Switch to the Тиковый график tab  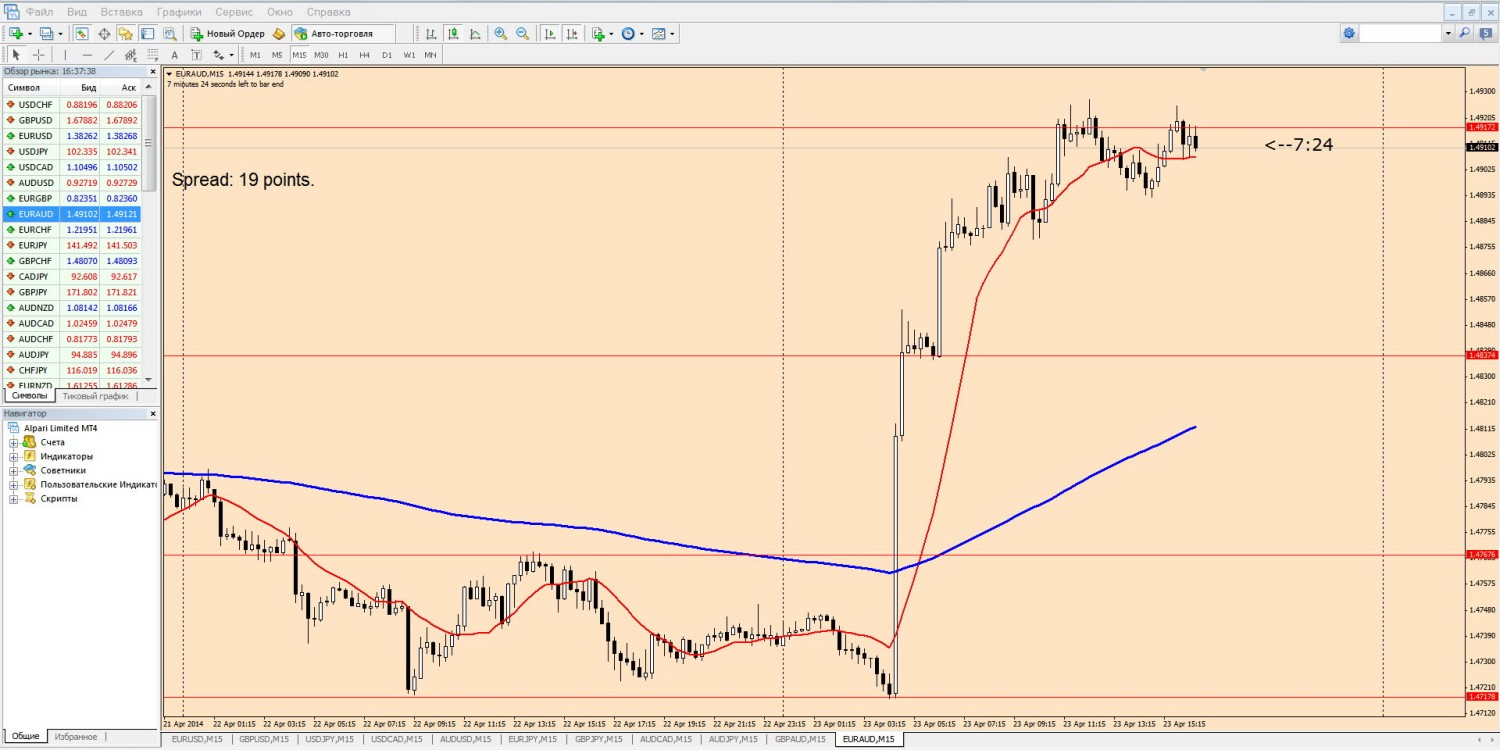(95, 396)
